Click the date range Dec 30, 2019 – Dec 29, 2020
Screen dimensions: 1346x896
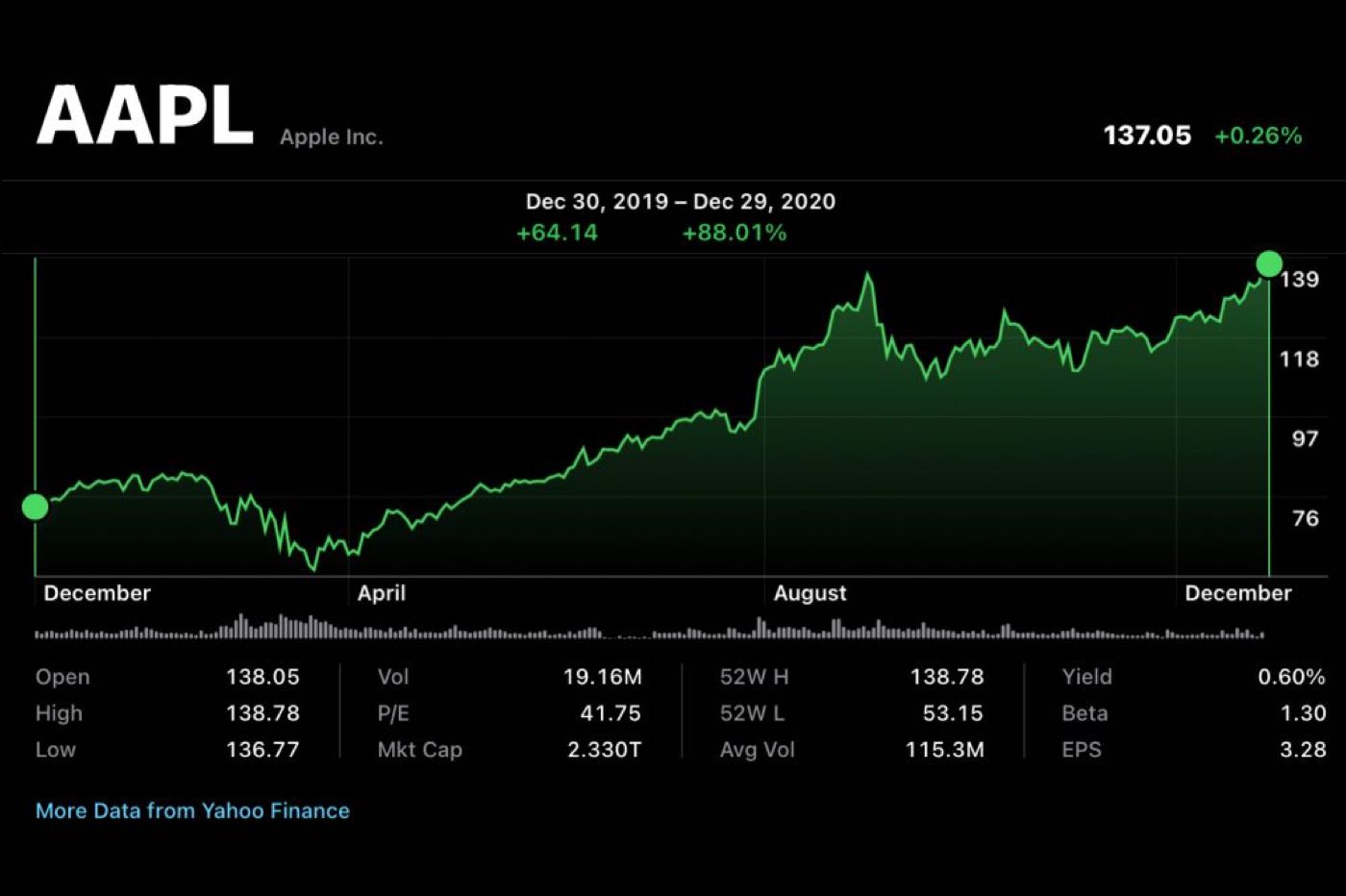point(681,202)
